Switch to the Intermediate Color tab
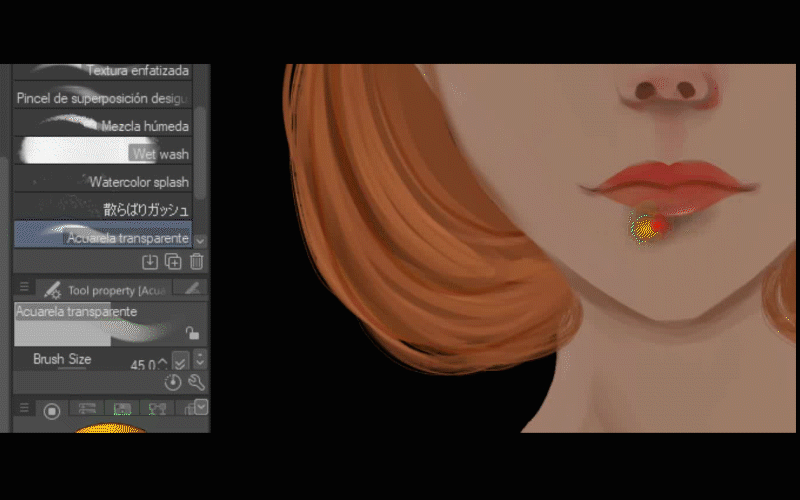800x500 pixels. click(x=157, y=409)
